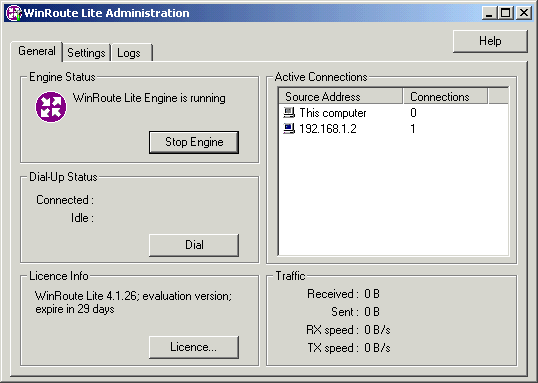Select the This computer row icon

point(289,113)
